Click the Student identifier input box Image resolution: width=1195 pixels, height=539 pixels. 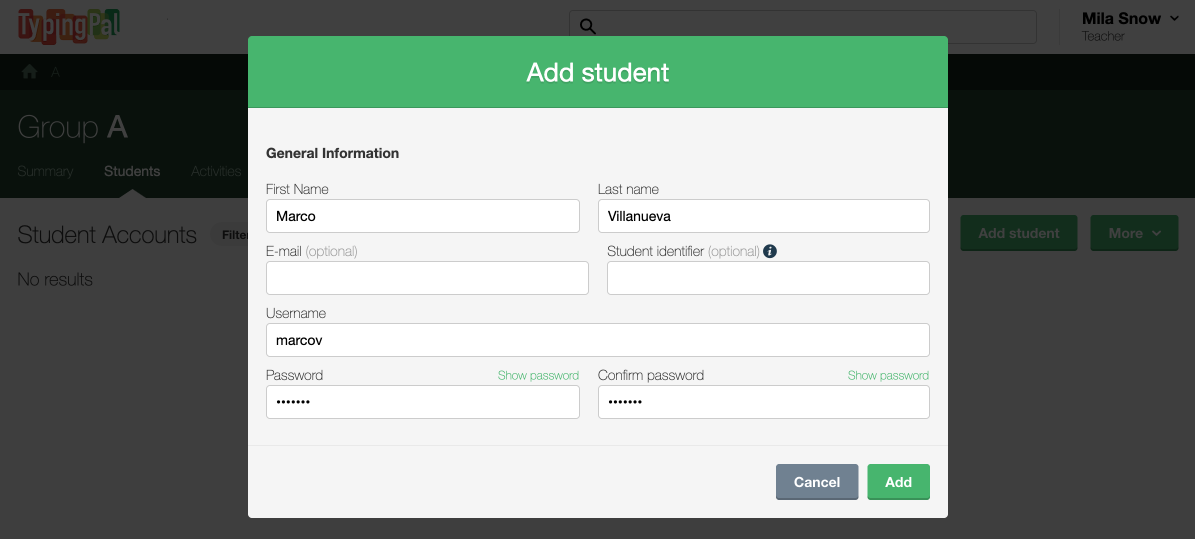pos(768,278)
